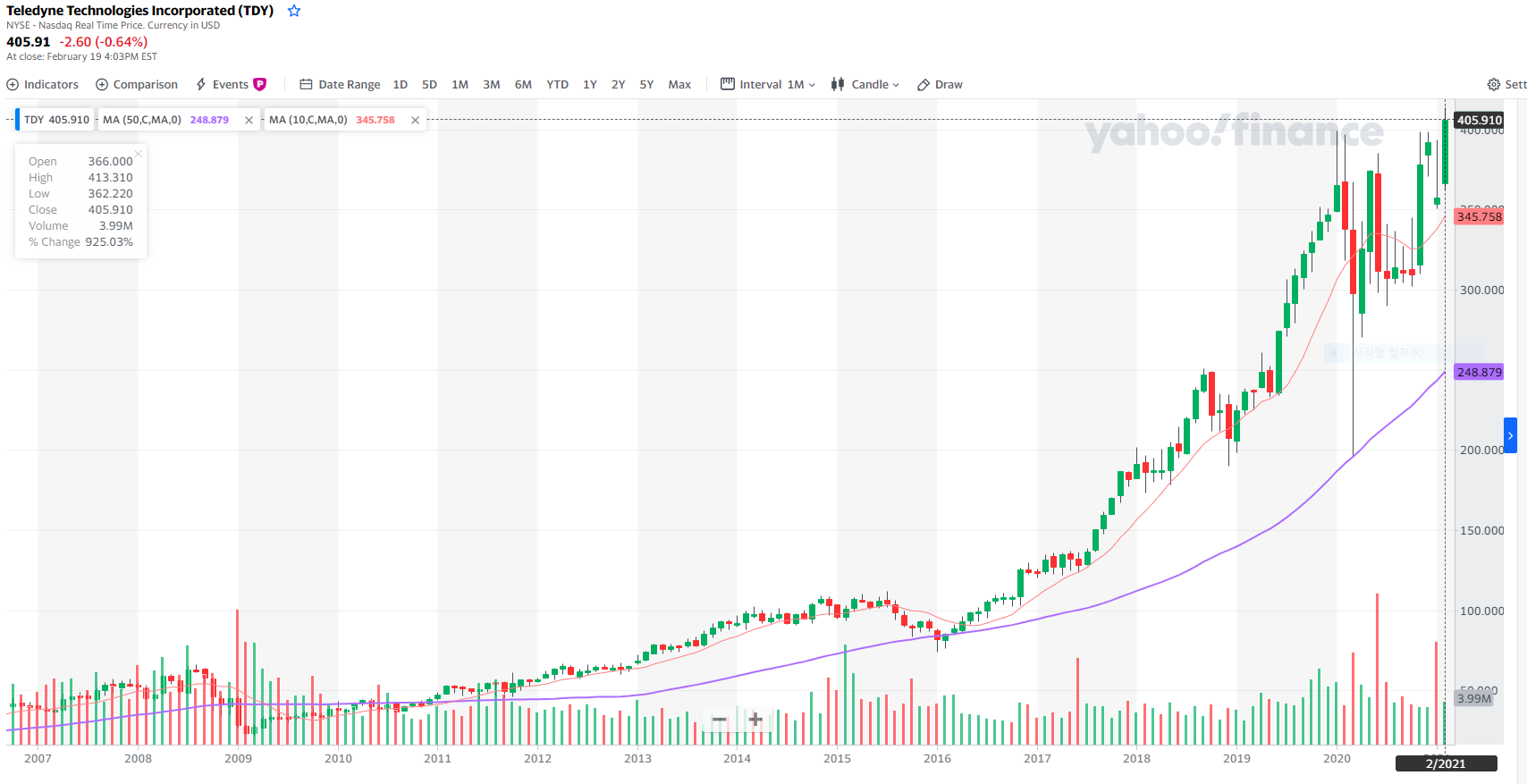Select the 1Y range
This screenshot has width=1527, height=784.
(590, 84)
